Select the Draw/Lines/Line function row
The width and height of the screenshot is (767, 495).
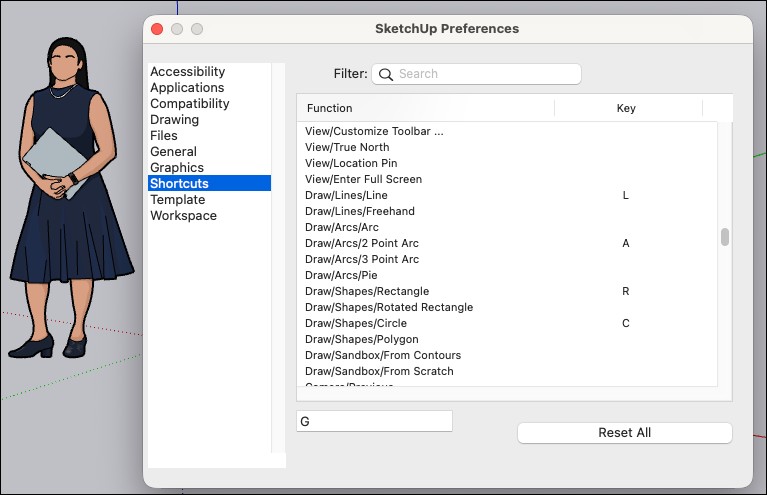pyautogui.click(x=346, y=195)
